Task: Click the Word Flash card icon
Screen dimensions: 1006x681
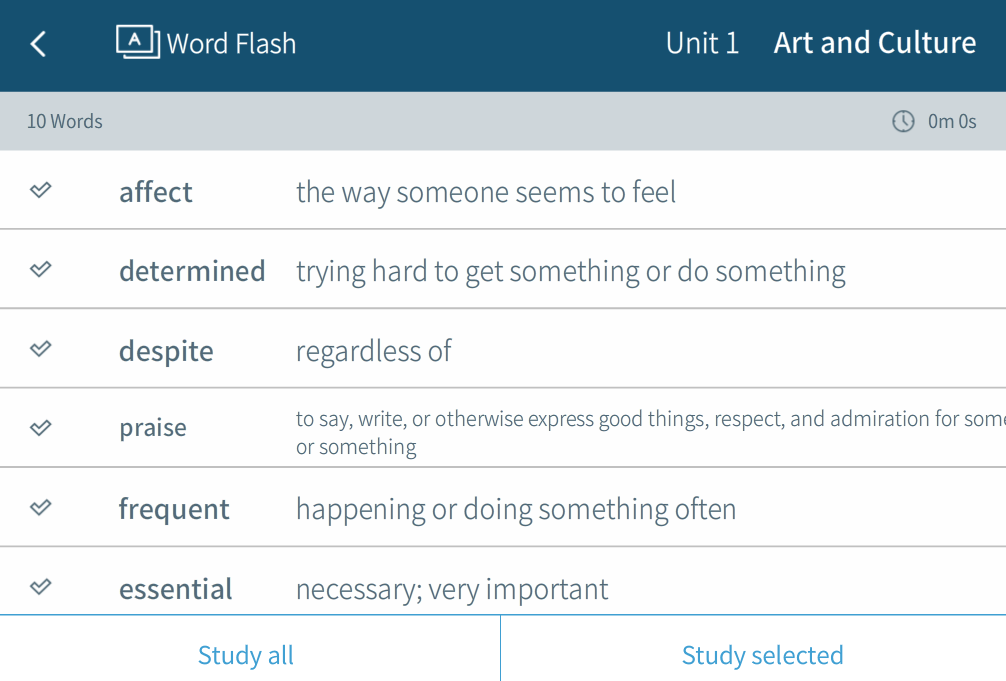Action: (138, 42)
